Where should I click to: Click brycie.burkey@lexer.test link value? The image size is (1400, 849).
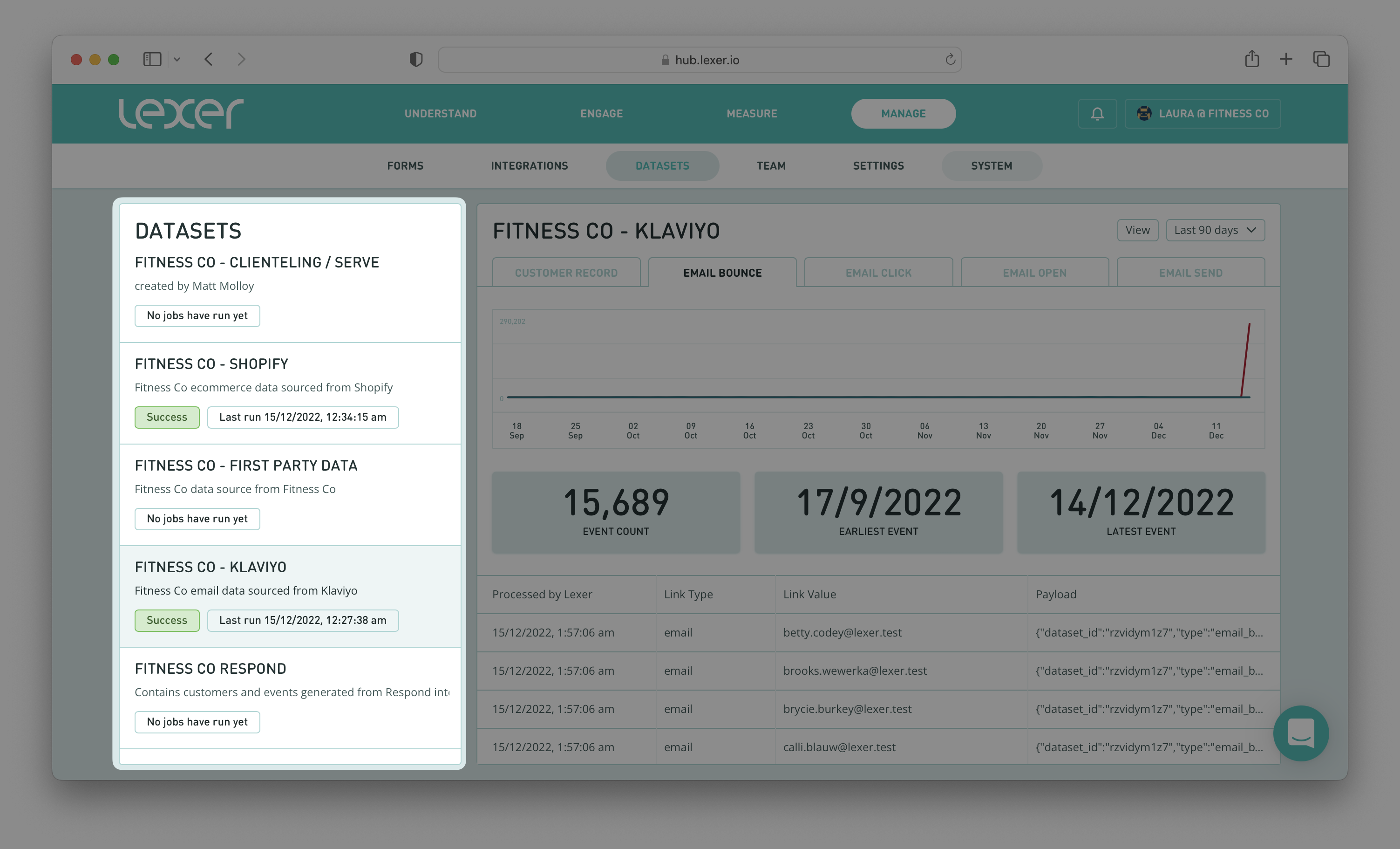(847, 709)
